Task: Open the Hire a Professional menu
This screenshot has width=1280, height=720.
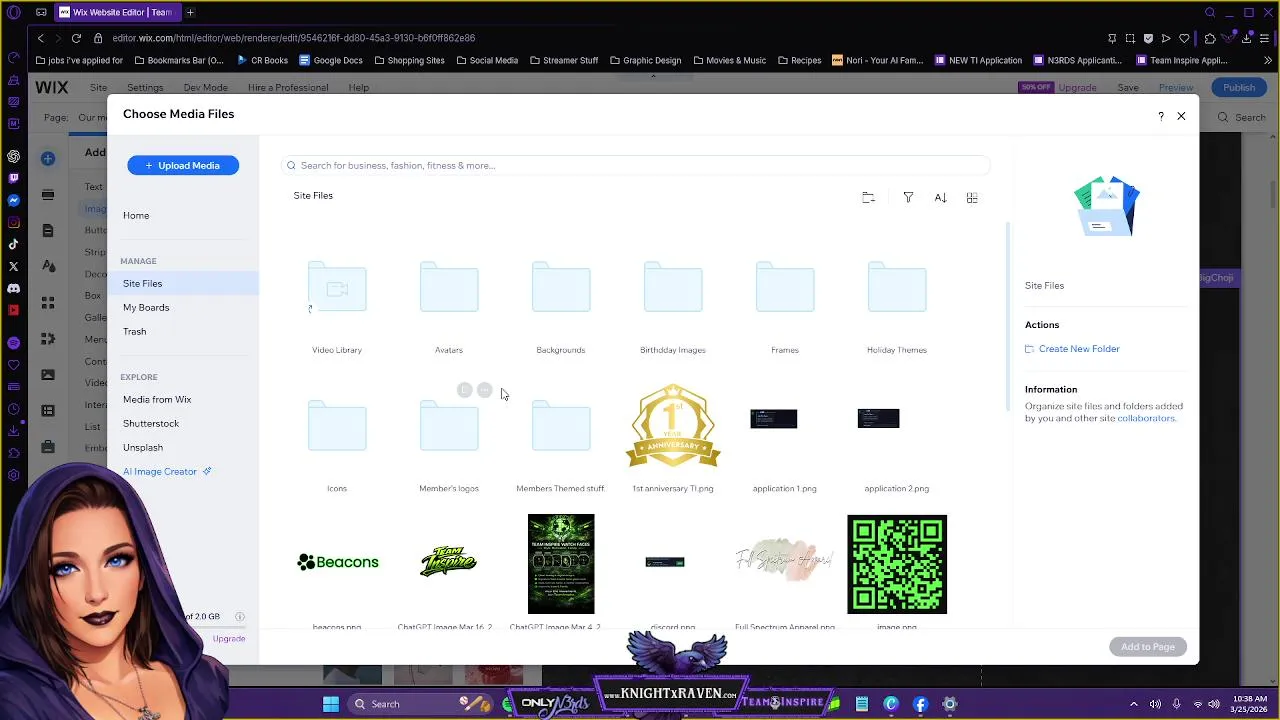Action: (288, 88)
